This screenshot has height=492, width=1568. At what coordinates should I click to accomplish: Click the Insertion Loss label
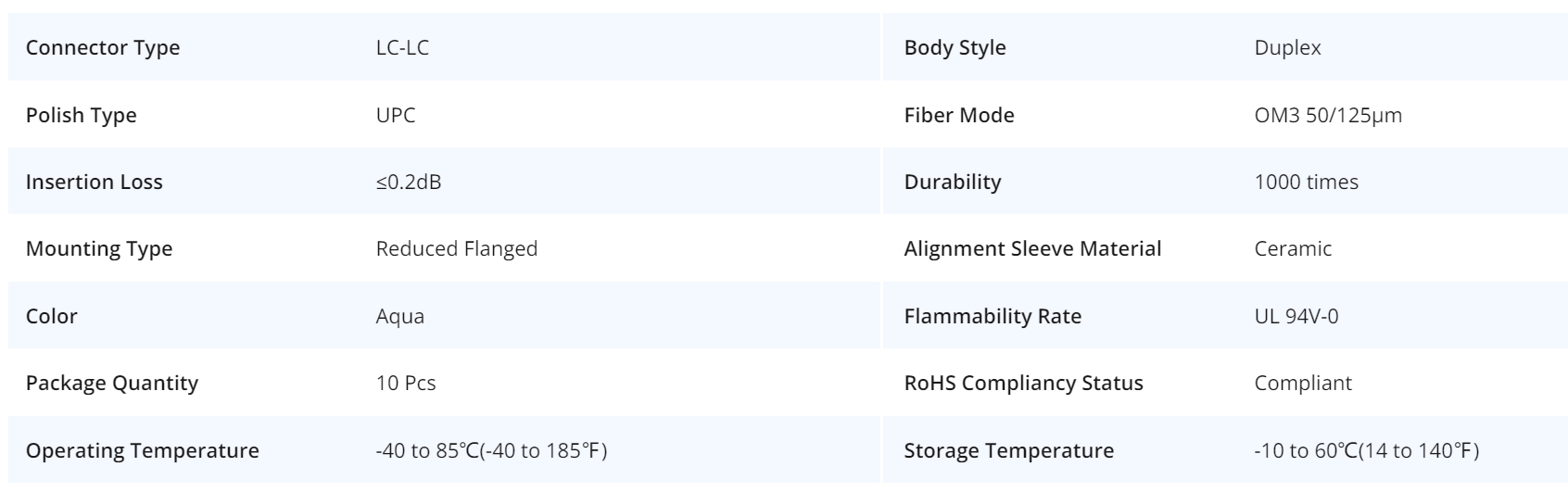[94, 182]
